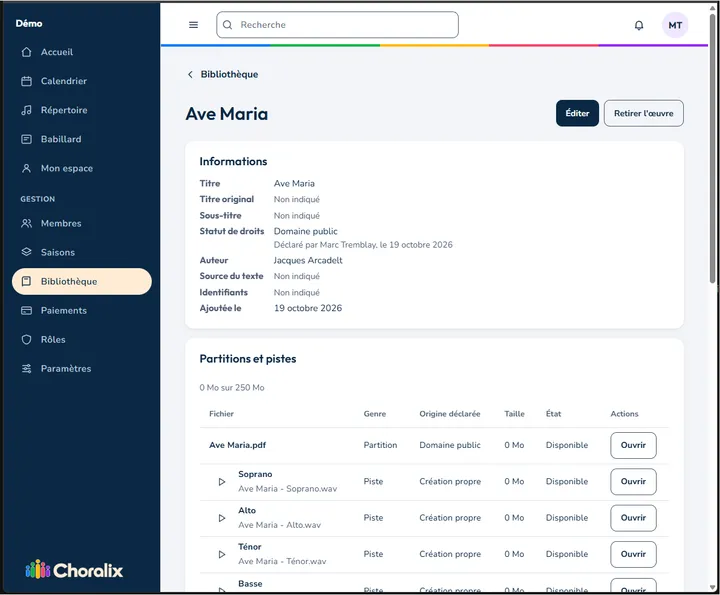Click the Ave Maria.pdf file name
The width and height of the screenshot is (720, 595).
click(x=237, y=445)
